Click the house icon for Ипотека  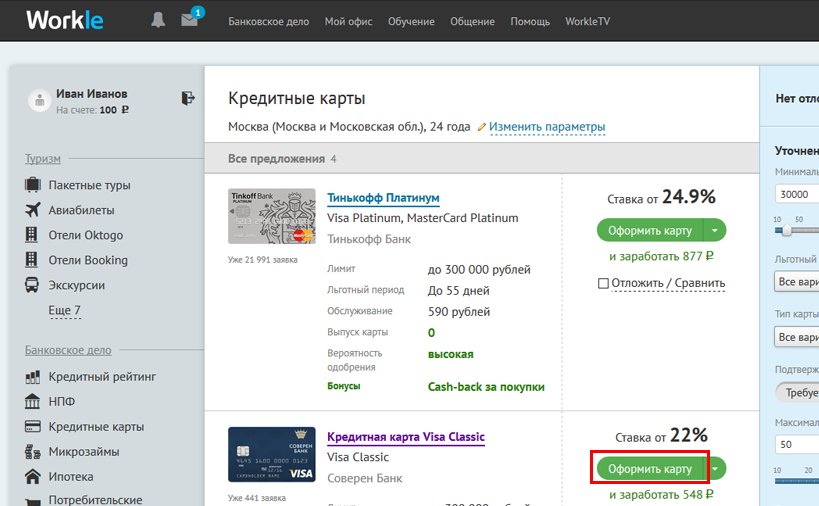pos(32,476)
